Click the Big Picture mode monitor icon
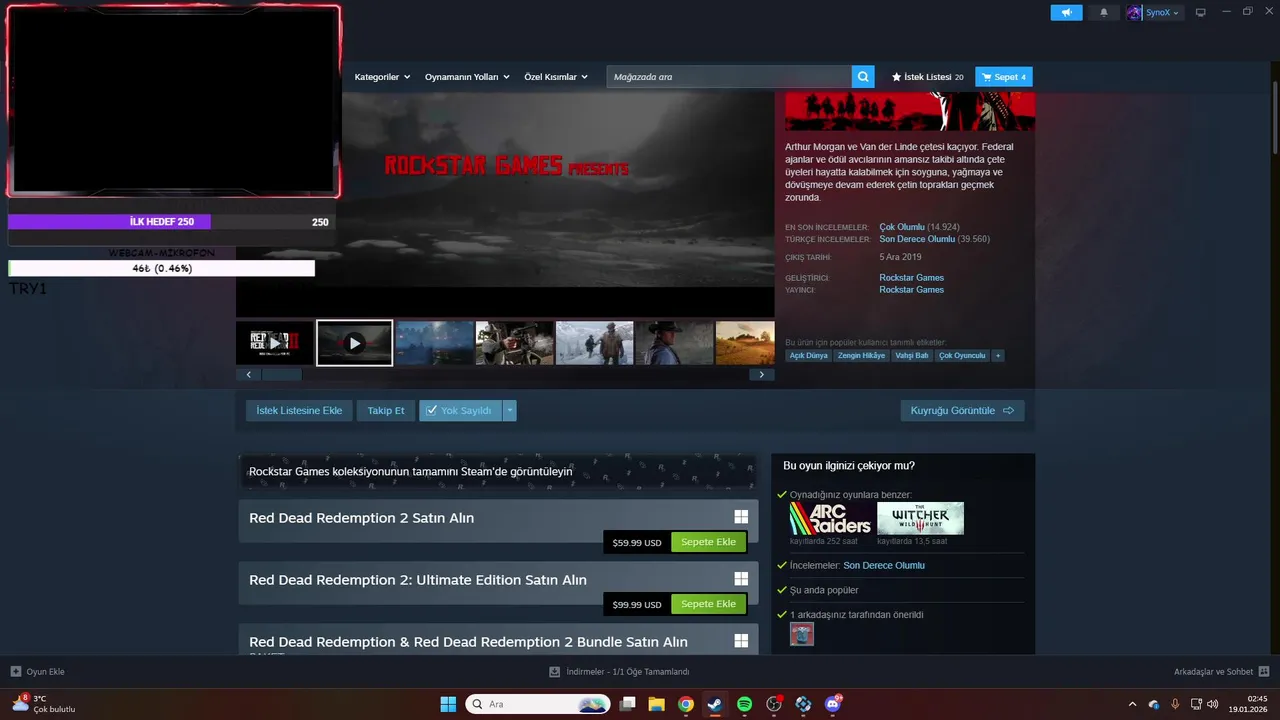Image resolution: width=1280 pixels, height=720 pixels. click(x=1201, y=13)
